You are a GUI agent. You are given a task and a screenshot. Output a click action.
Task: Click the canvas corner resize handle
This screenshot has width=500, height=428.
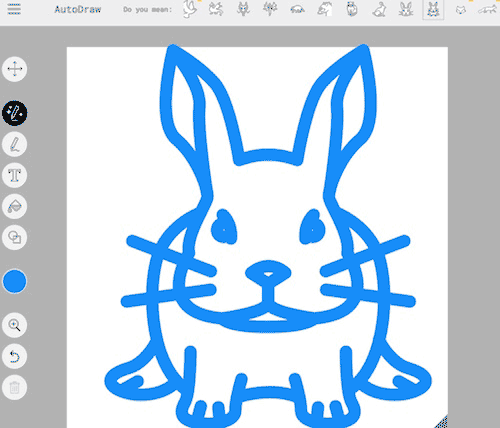tap(441, 421)
